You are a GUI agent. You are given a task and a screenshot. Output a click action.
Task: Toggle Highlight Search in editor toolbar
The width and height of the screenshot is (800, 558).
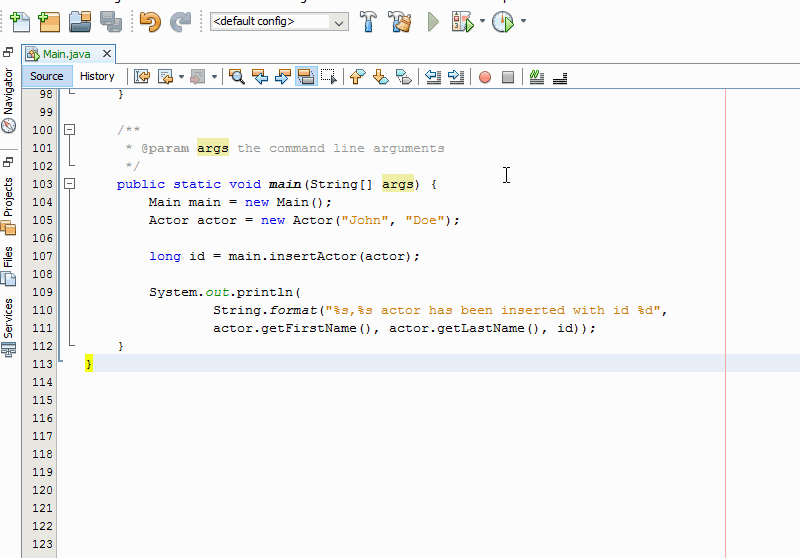(306, 76)
